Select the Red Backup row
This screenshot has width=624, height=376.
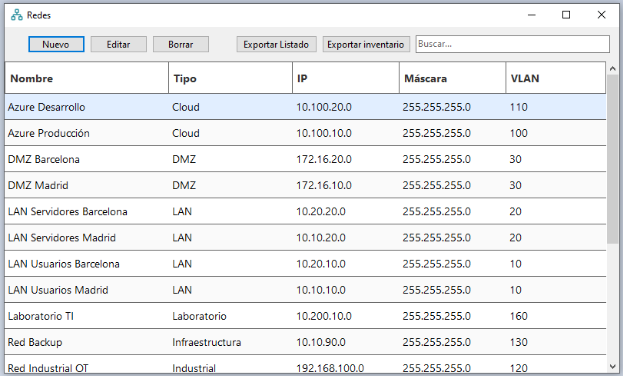306,342
